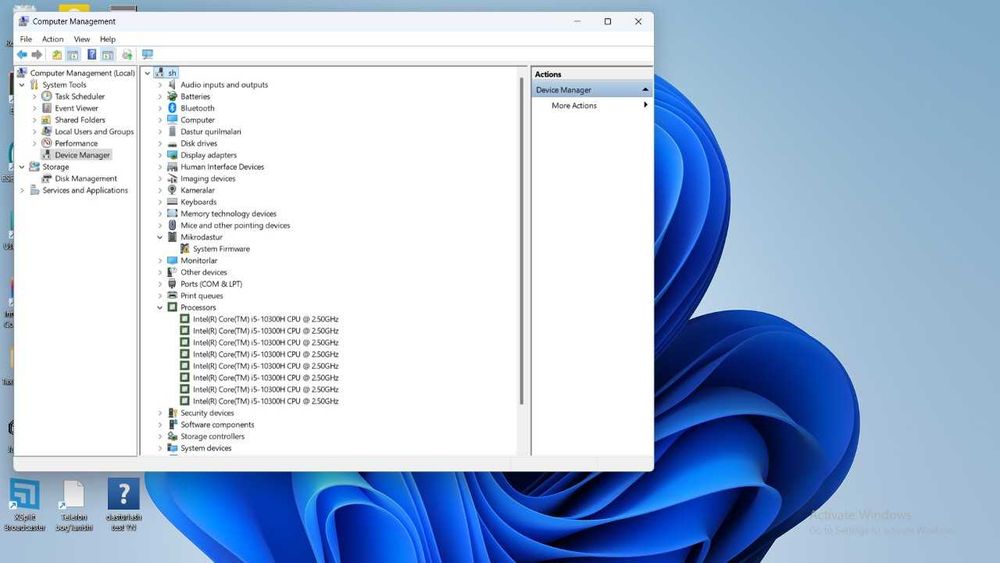The height and width of the screenshot is (563, 1000).
Task: Click the Monitorlar category icon
Action: [172, 261]
